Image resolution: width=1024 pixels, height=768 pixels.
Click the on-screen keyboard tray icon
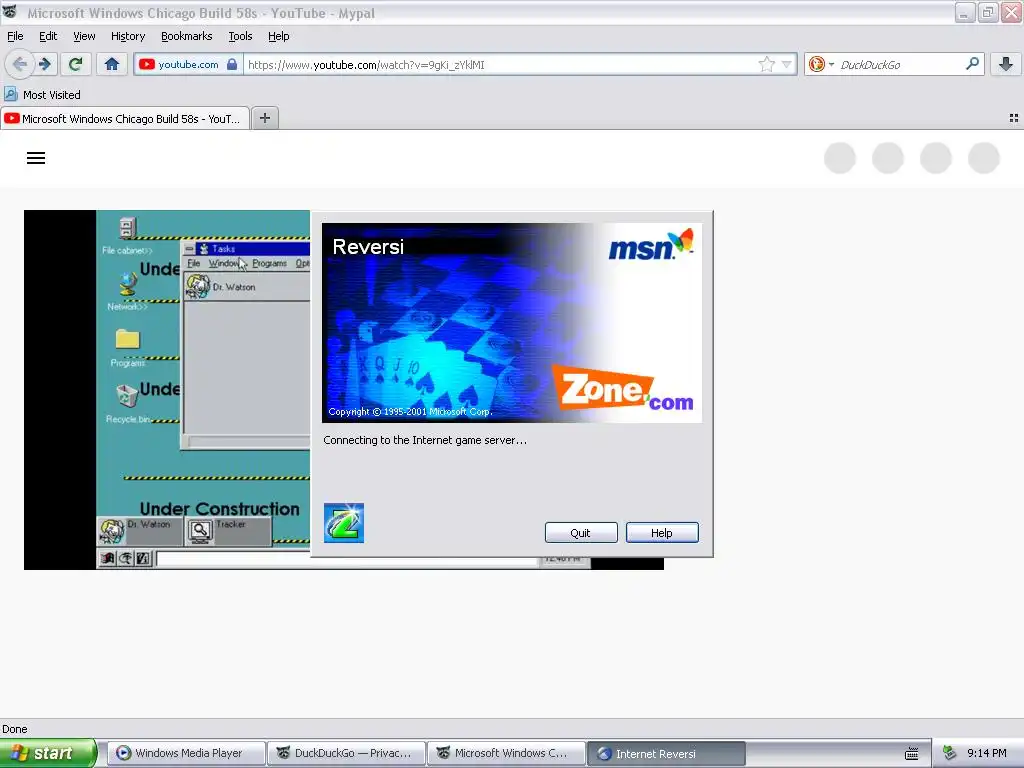click(912, 754)
